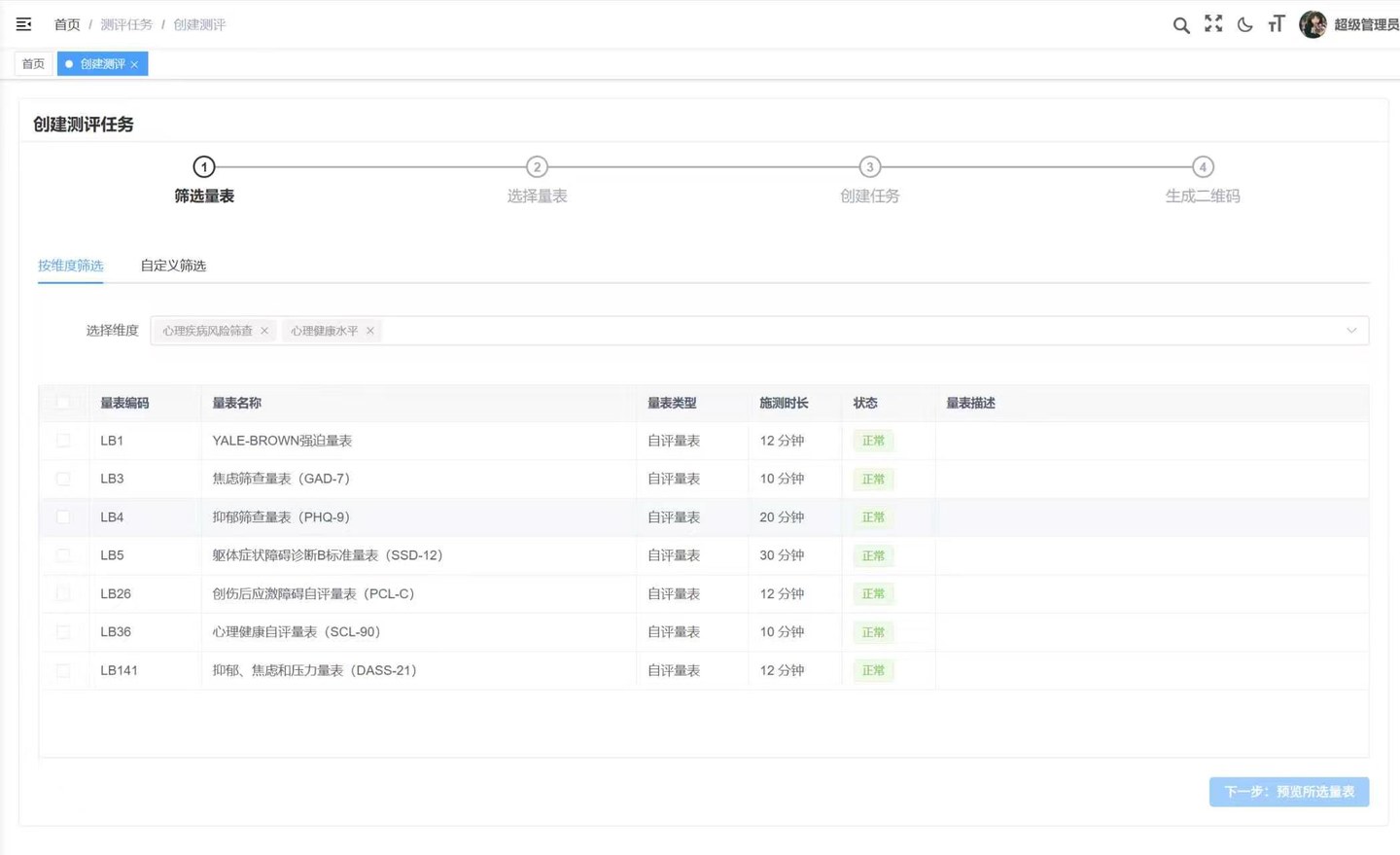Click the 30 分钟 duration in LB5 row
The width and height of the screenshot is (1400, 855).
tap(782, 555)
